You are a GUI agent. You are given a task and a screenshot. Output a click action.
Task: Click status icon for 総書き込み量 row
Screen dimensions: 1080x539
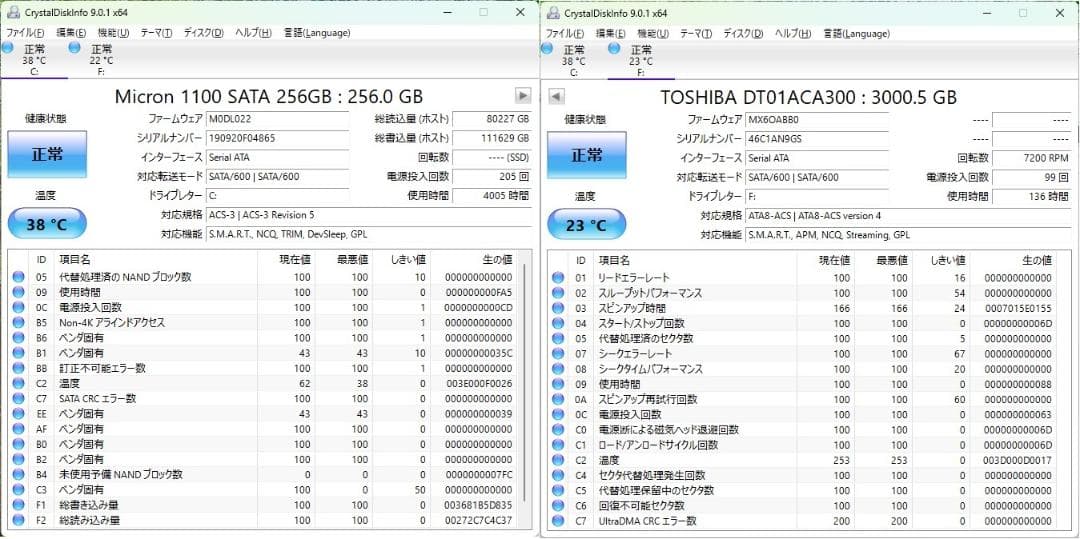pyautogui.click(x=19, y=505)
